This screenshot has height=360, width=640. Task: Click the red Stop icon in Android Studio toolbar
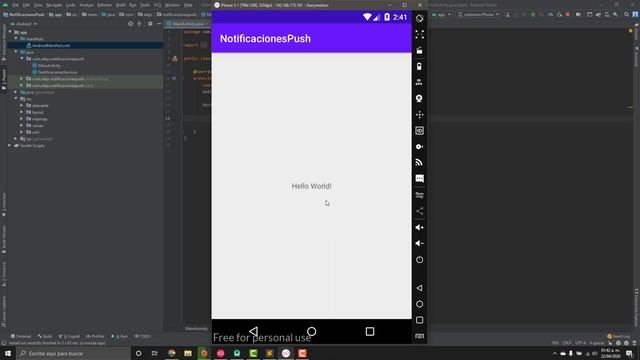click(x=568, y=14)
